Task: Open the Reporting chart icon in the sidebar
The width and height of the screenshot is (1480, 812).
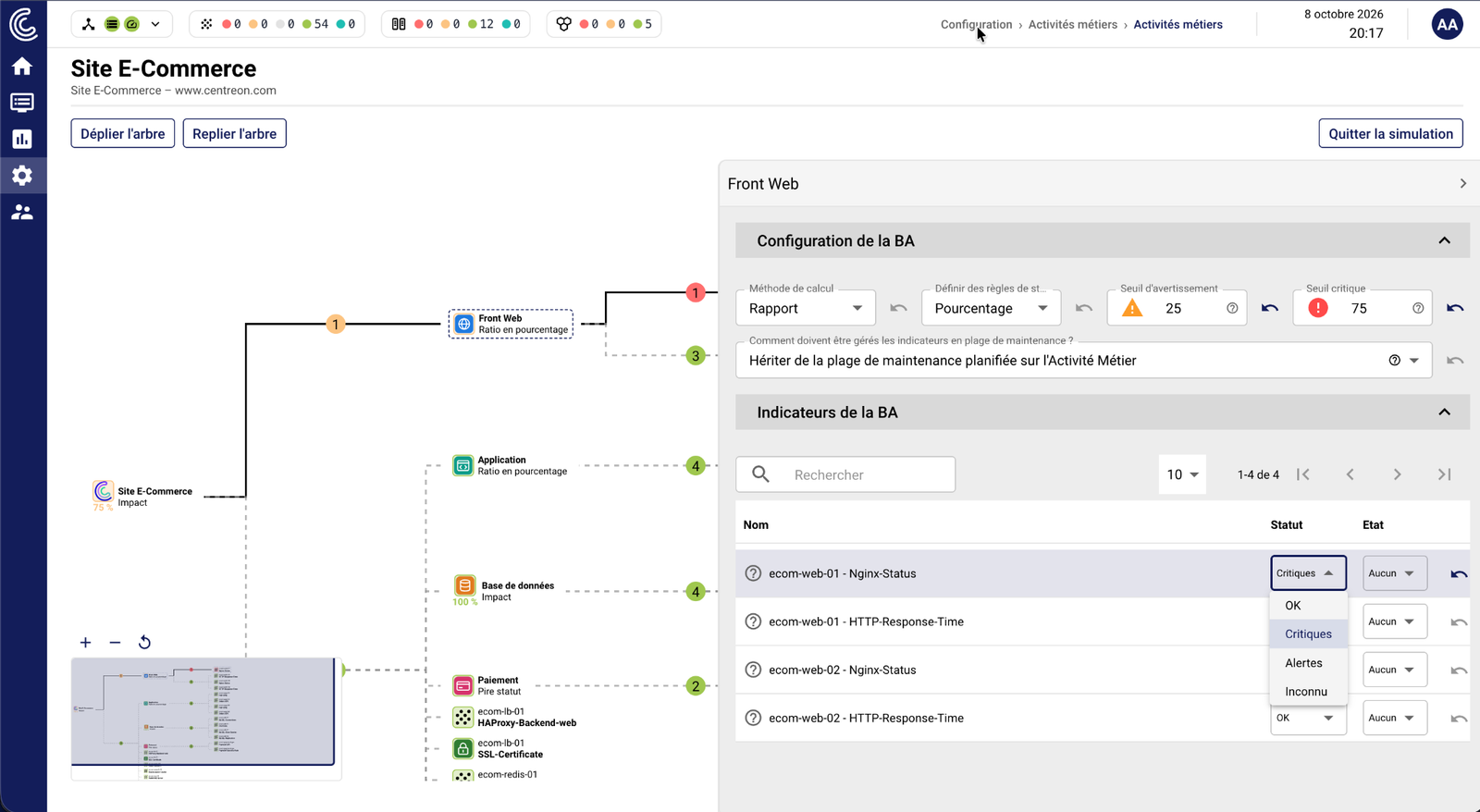Action: 22,139
